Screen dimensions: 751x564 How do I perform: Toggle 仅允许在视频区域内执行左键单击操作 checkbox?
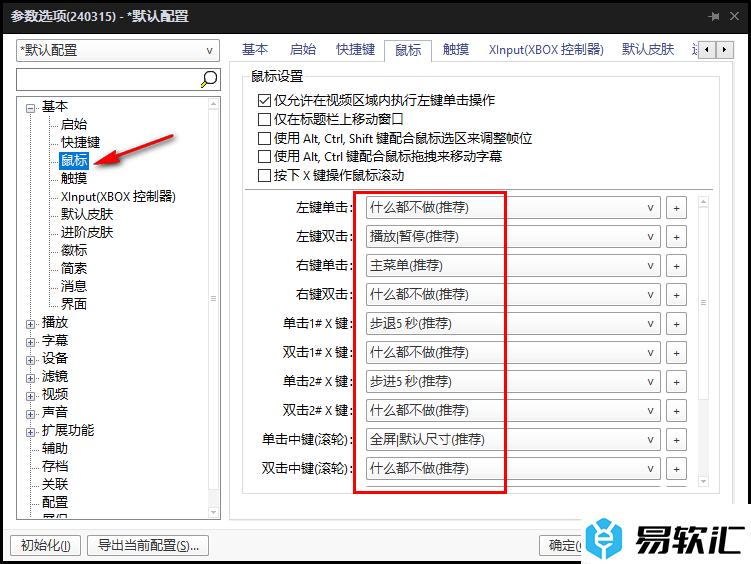pos(265,101)
